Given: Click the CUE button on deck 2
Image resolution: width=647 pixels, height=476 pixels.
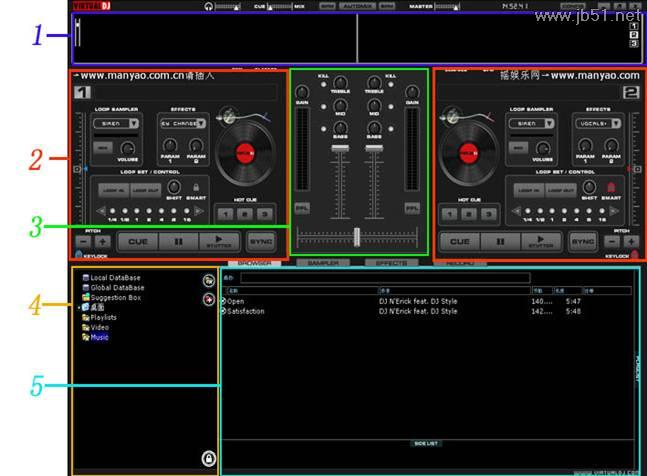Looking at the screenshot, I should [x=460, y=242].
